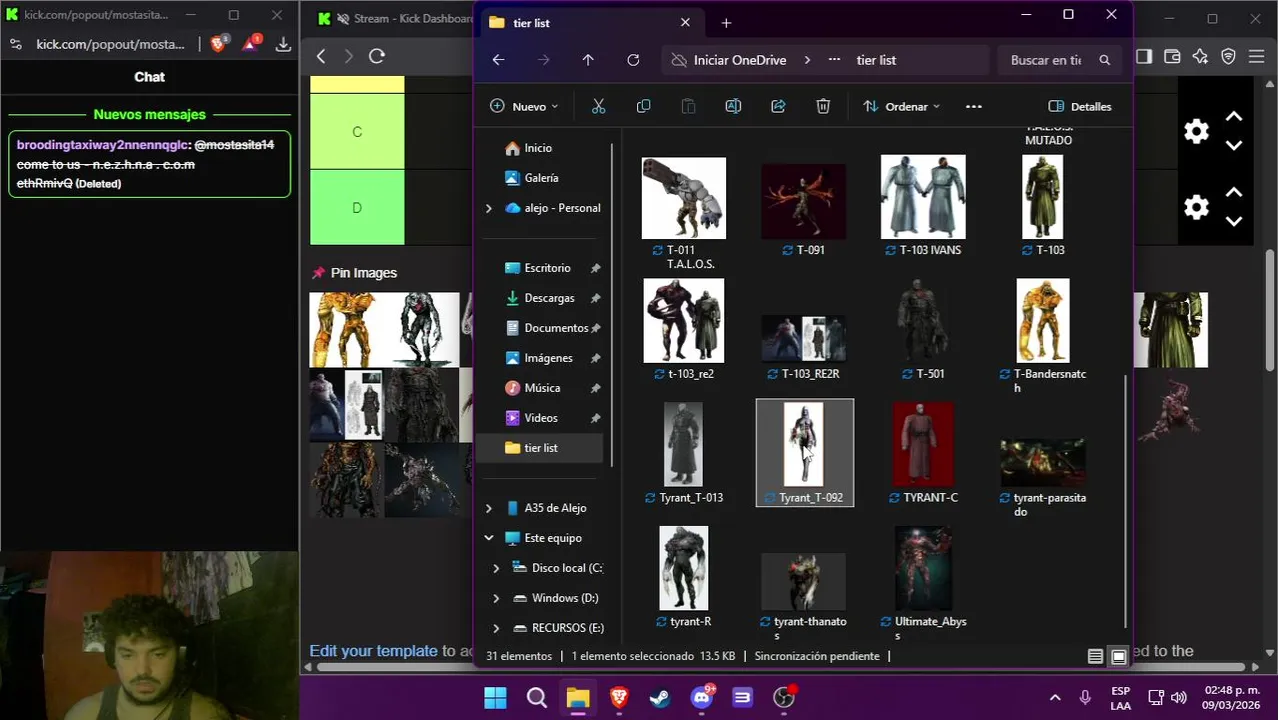Open Brave Wallet icon in browser toolbar

[x=1172, y=56]
